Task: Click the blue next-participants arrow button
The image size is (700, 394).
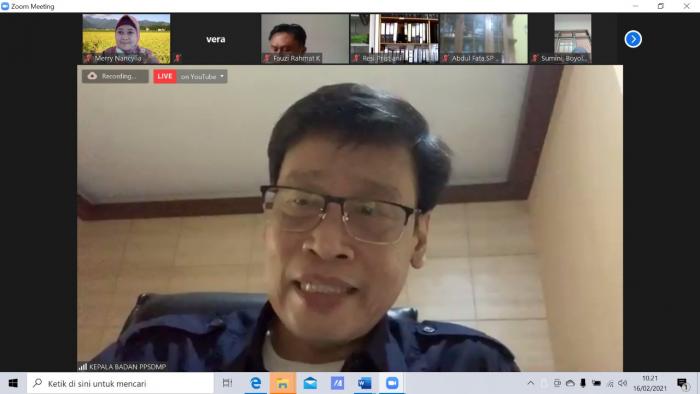Action: click(x=633, y=39)
